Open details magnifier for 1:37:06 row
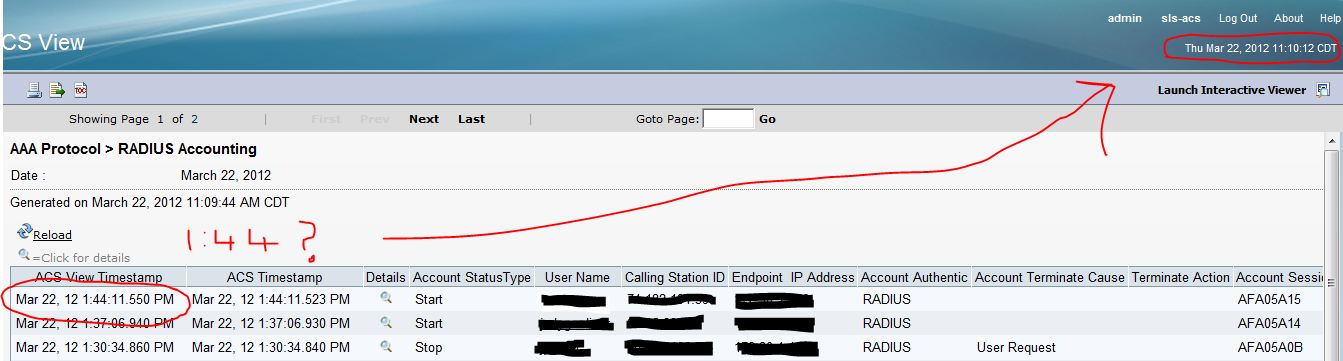 [385, 323]
